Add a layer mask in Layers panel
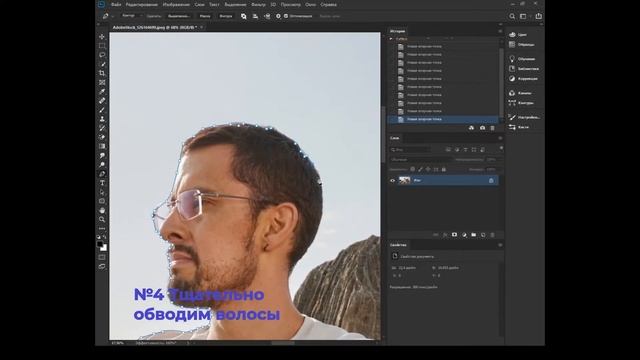This screenshot has height=360, width=640. (x=454, y=235)
